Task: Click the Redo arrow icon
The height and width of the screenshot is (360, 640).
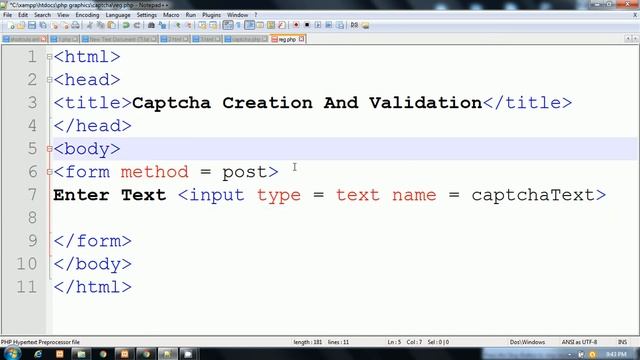Action: pos(137,25)
